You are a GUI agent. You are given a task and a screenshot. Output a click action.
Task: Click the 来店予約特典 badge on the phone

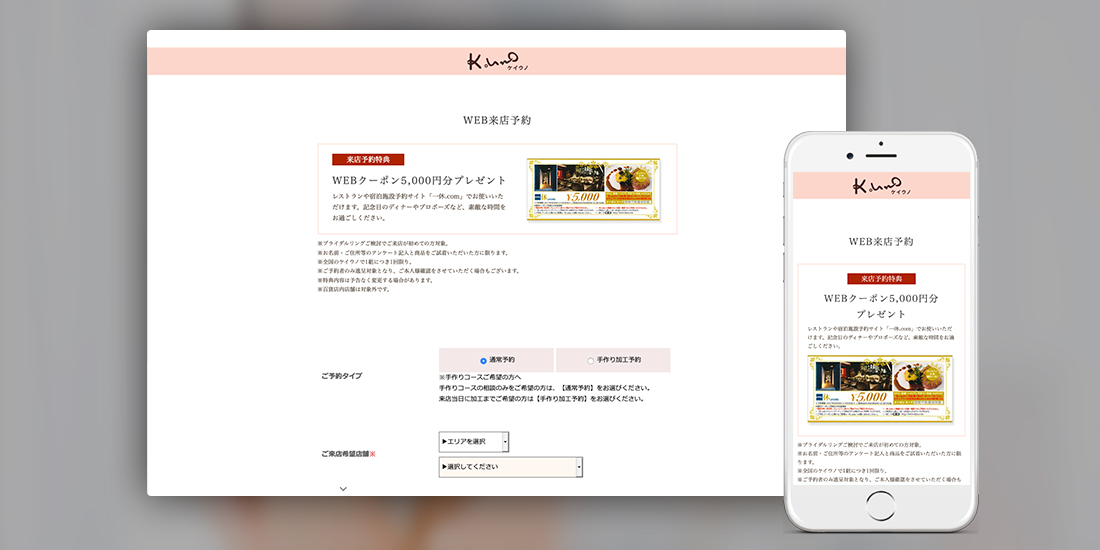(881, 279)
